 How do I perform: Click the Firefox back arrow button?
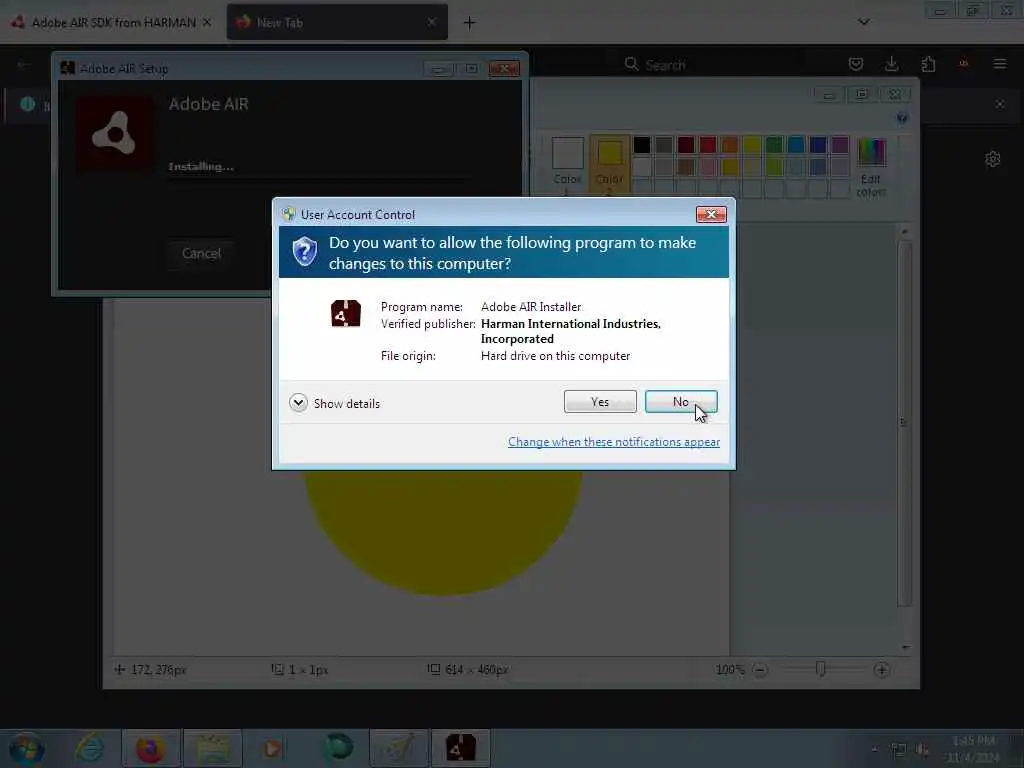[x=23, y=65]
